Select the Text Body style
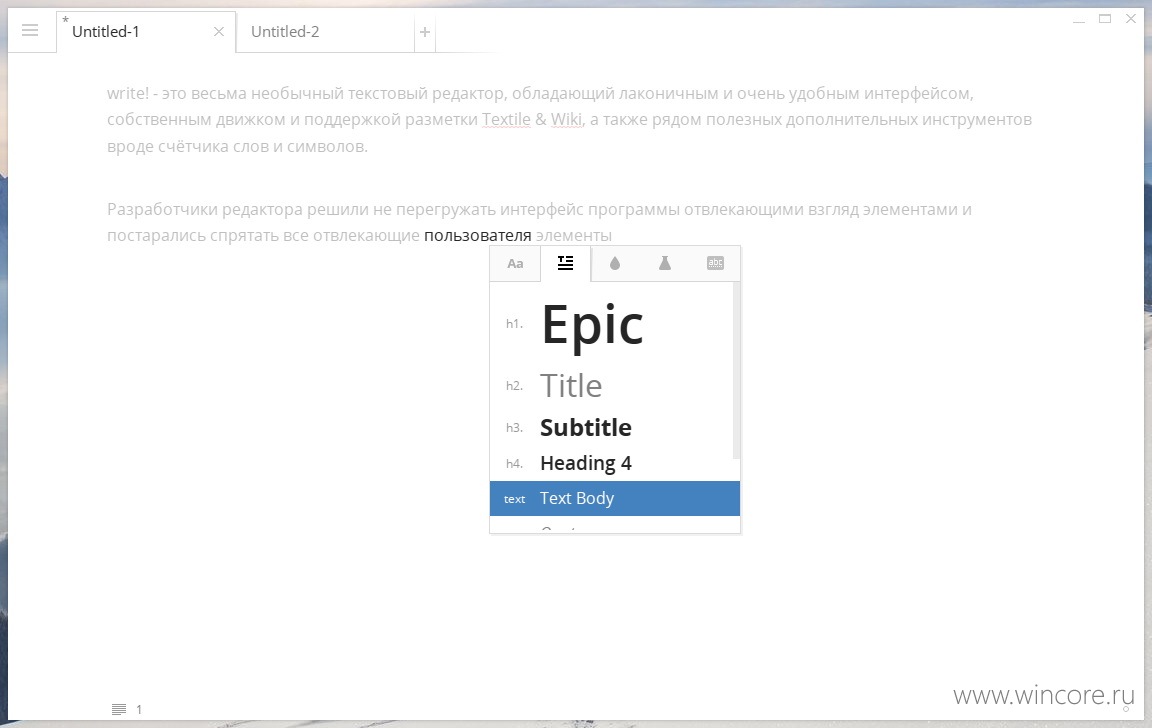The width and height of the screenshot is (1152, 728). pos(615,499)
